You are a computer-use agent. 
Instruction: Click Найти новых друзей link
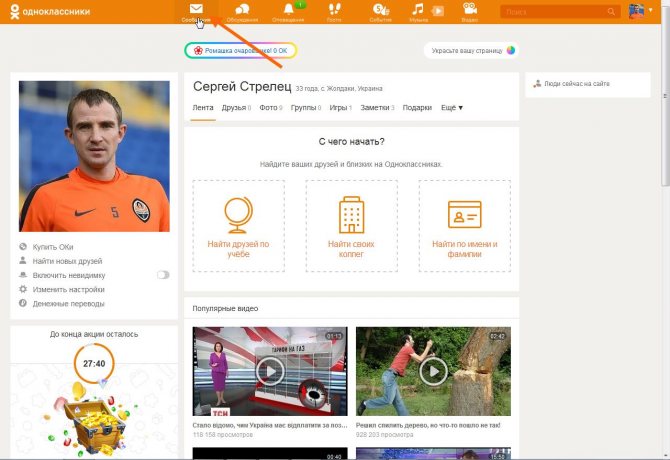click(68, 261)
